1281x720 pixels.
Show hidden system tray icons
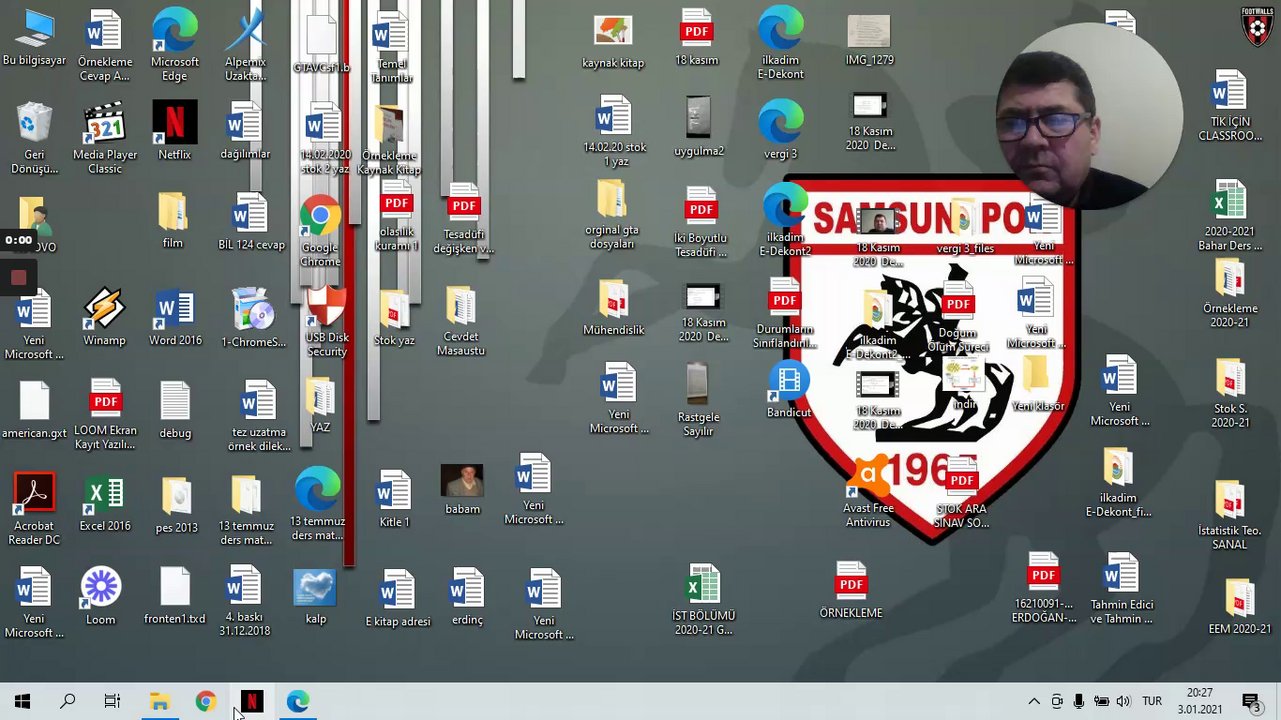[x=1034, y=702]
